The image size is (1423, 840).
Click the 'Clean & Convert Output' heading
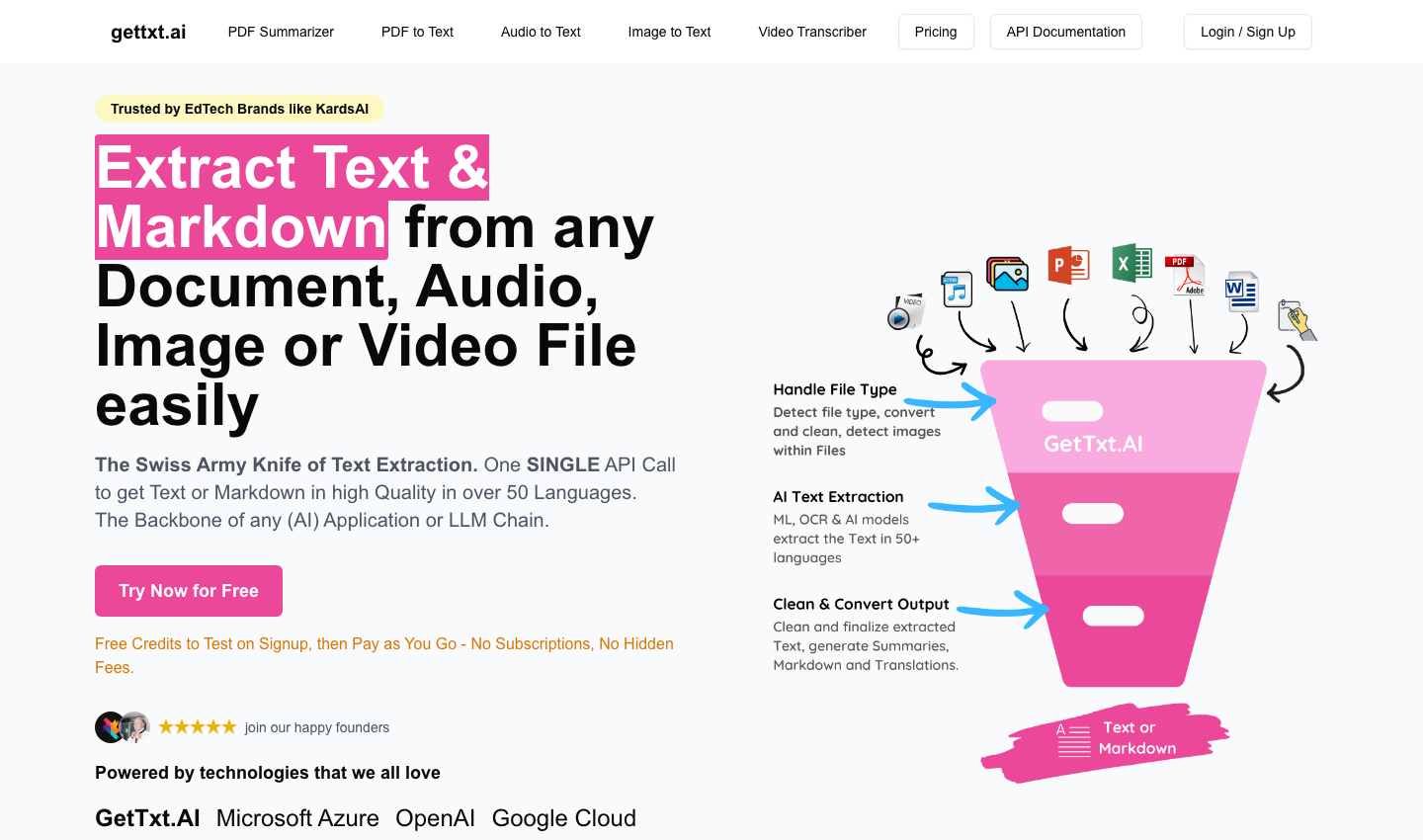861,604
